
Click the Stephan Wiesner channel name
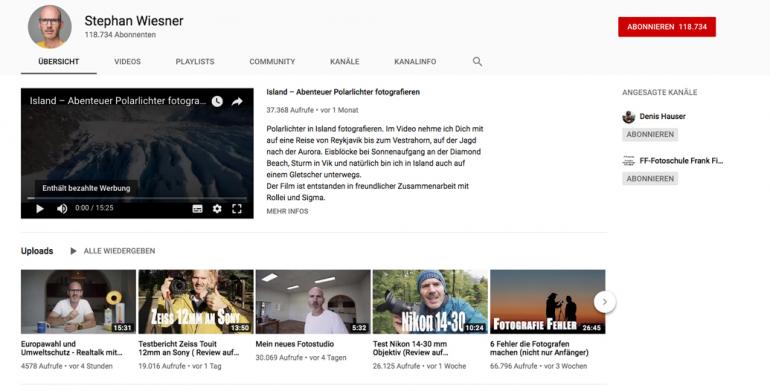click(x=134, y=21)
